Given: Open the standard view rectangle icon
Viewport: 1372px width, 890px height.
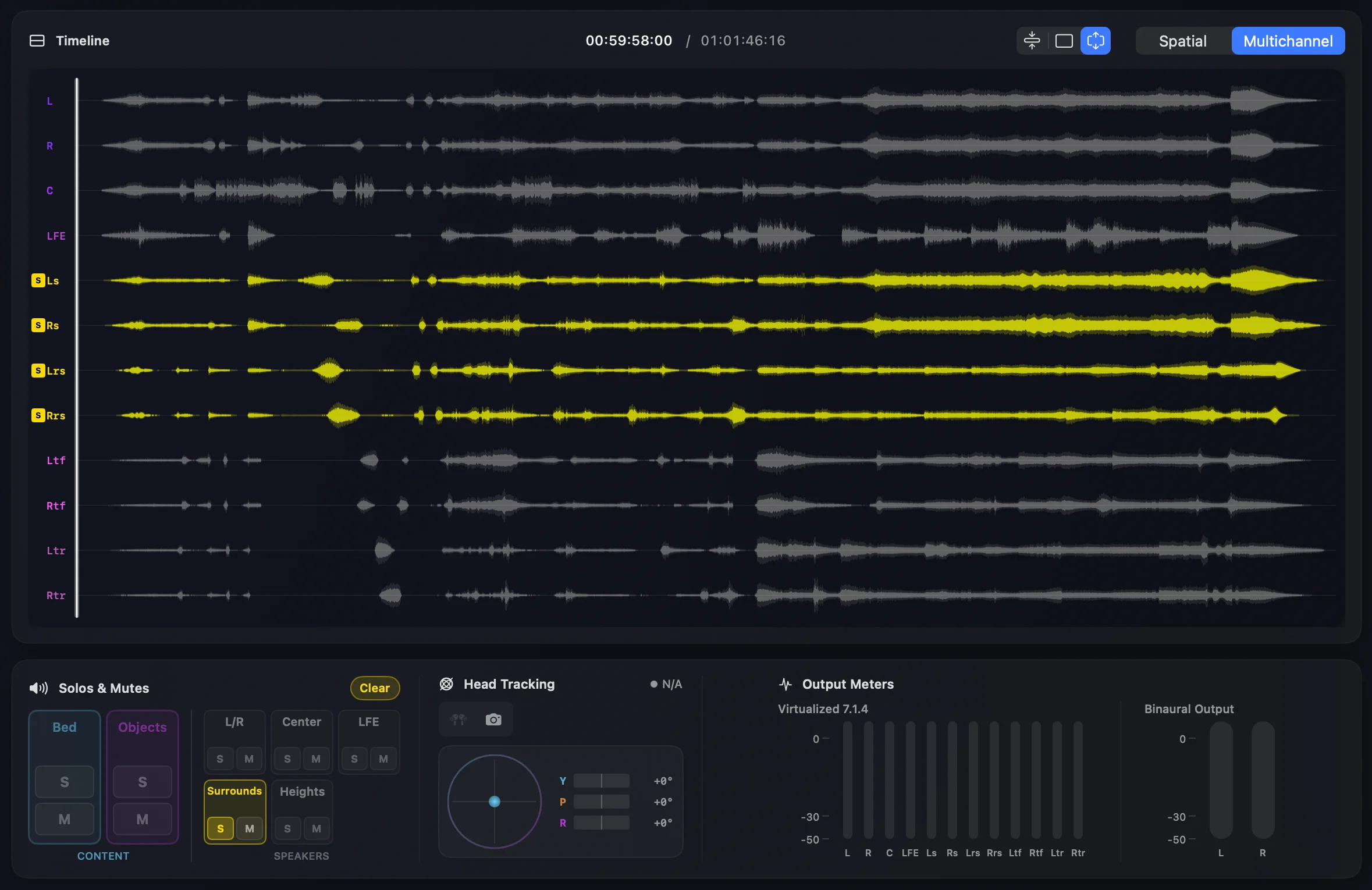Looking at the screenshot, I should click(x=1064, y=40).
